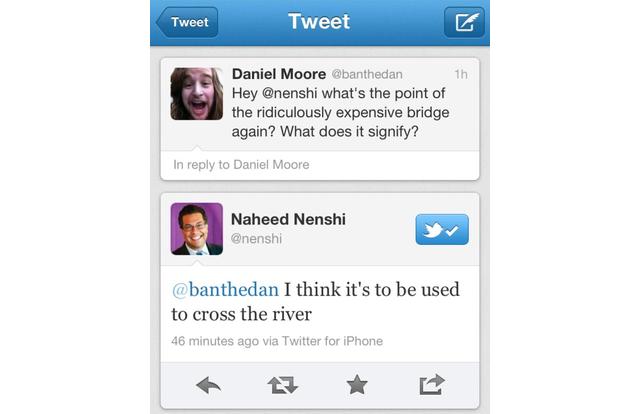640x414 pixels.
Task: Reply to Naheed Nenshi's tweet
Action: tap(209, 385)
